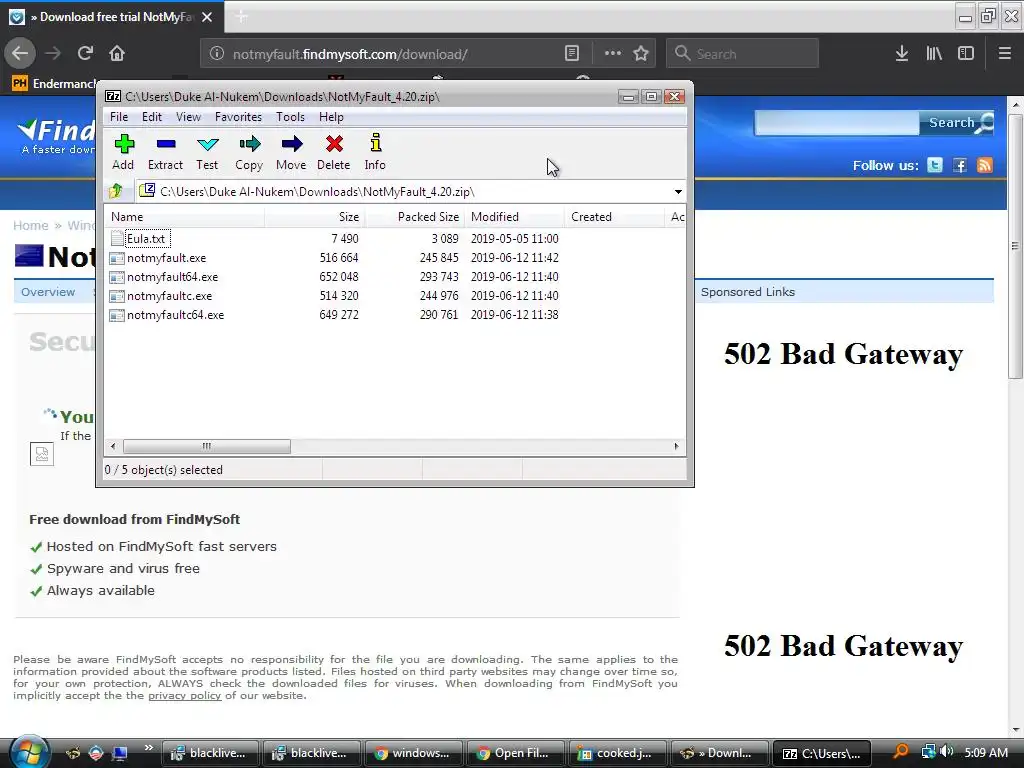Click the Firefox forward button

(x=53, y=53)
